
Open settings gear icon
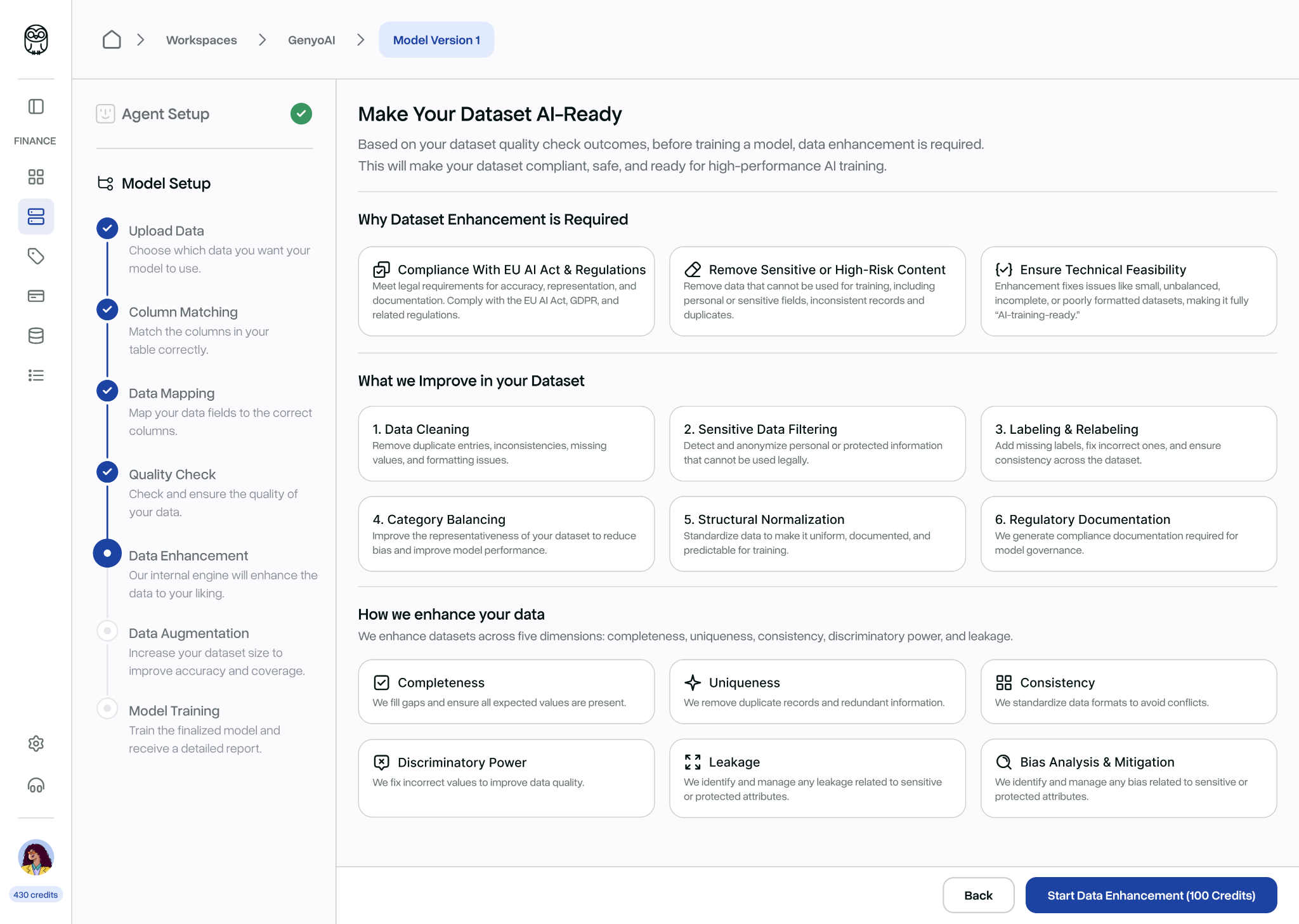36,743
